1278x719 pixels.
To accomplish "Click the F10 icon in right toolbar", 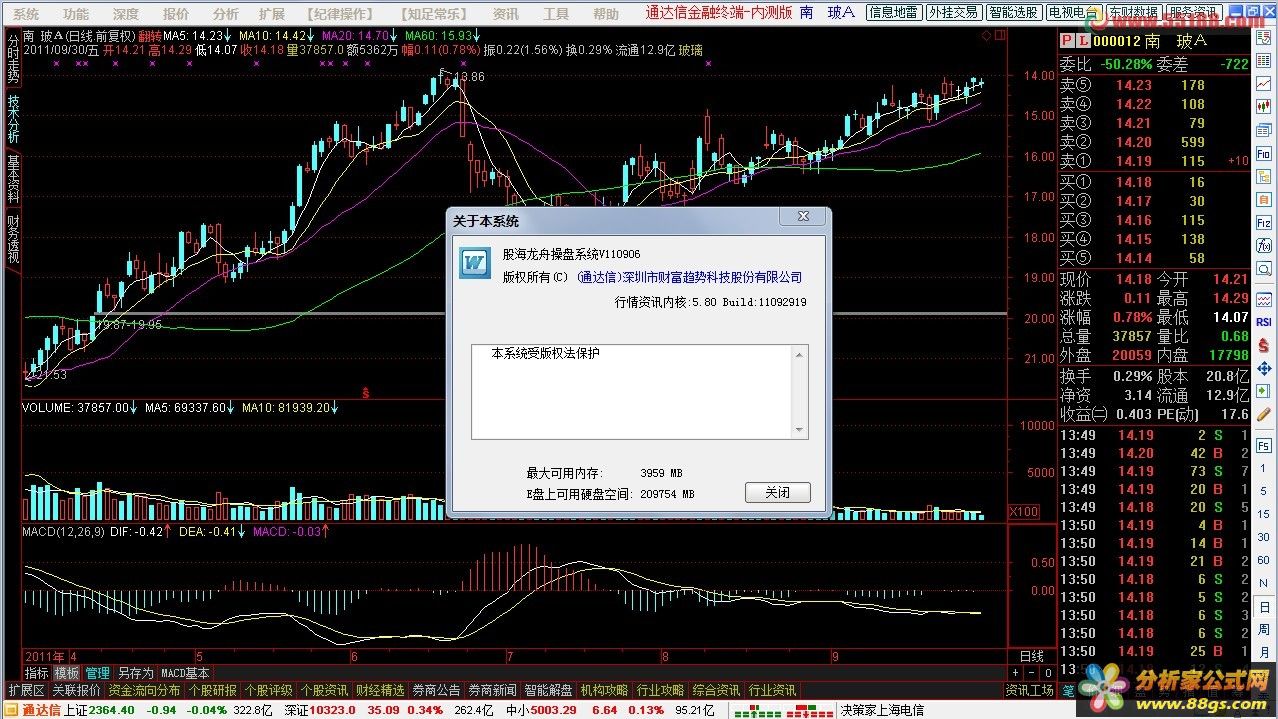I will pos(1264,154).
